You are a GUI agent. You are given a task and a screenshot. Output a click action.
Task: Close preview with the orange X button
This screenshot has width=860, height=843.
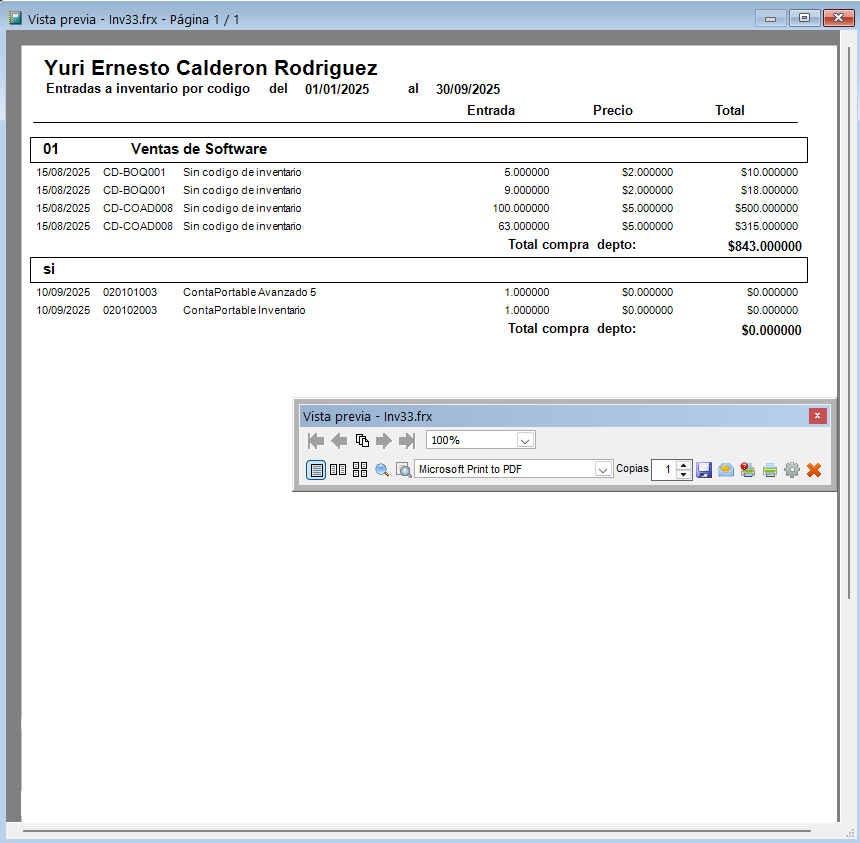(x=814, y=470)
